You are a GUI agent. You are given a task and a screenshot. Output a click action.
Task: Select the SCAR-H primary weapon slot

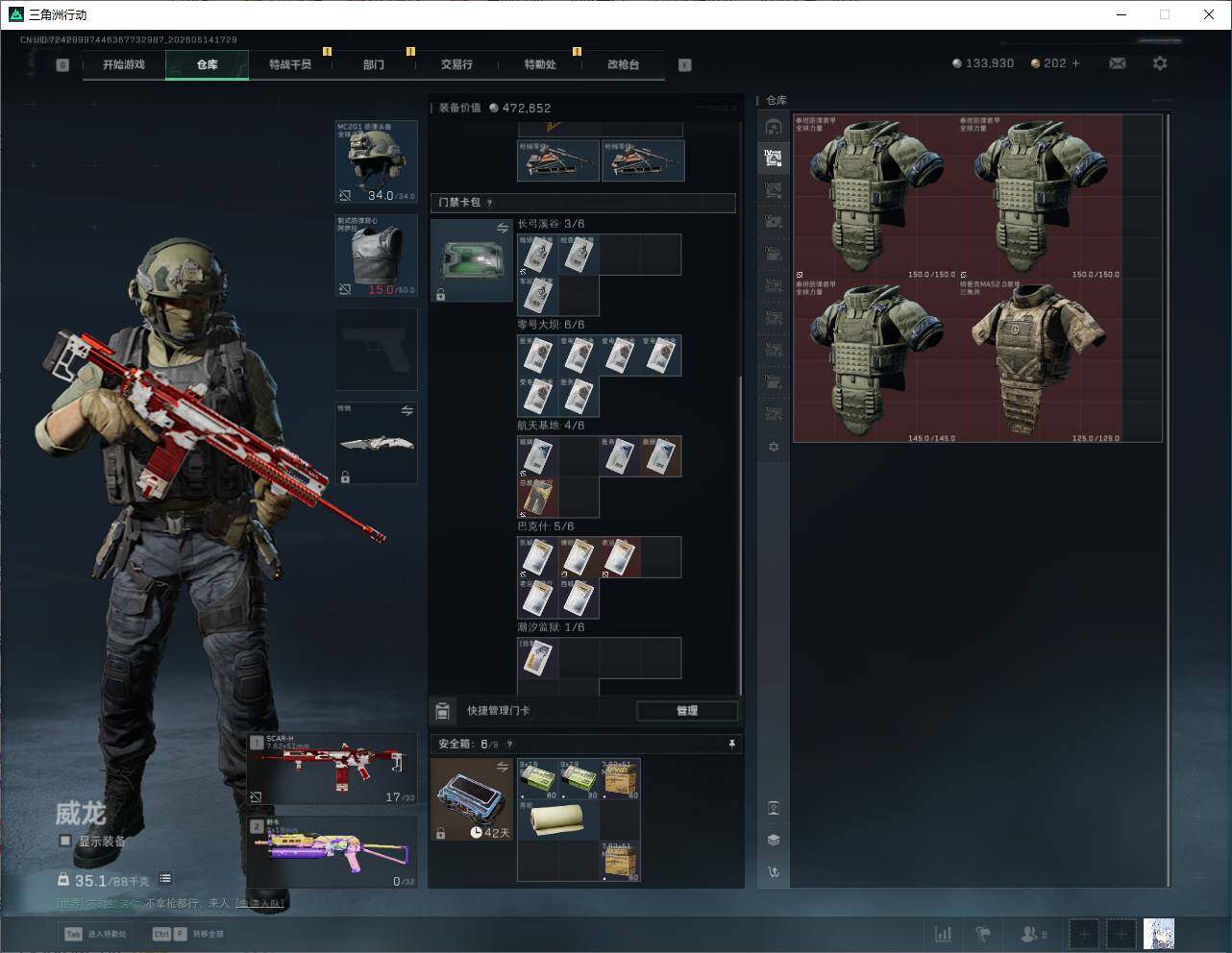pos(333,769)
